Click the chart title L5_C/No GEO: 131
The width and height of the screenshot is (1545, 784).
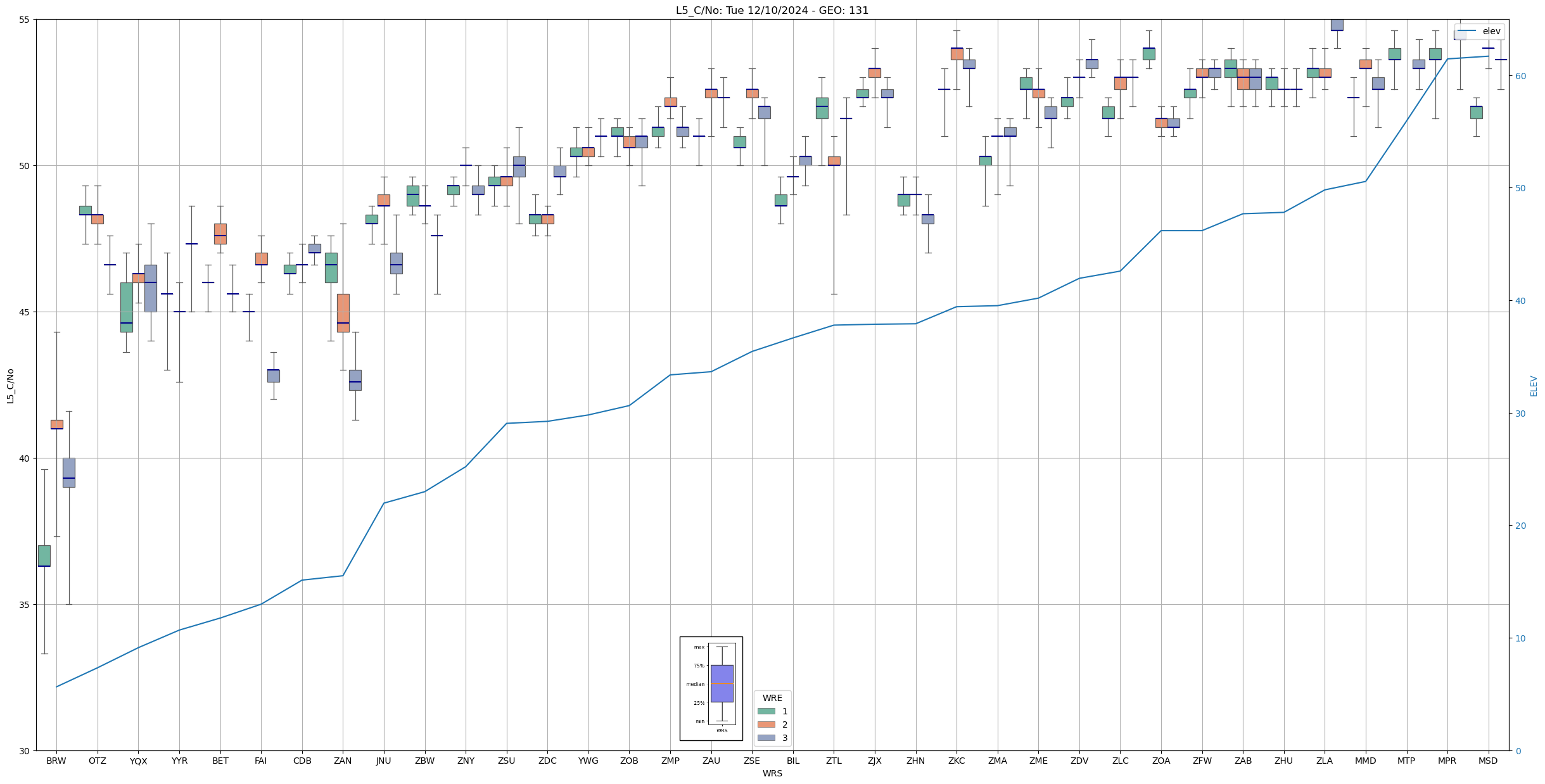(772, 10)
